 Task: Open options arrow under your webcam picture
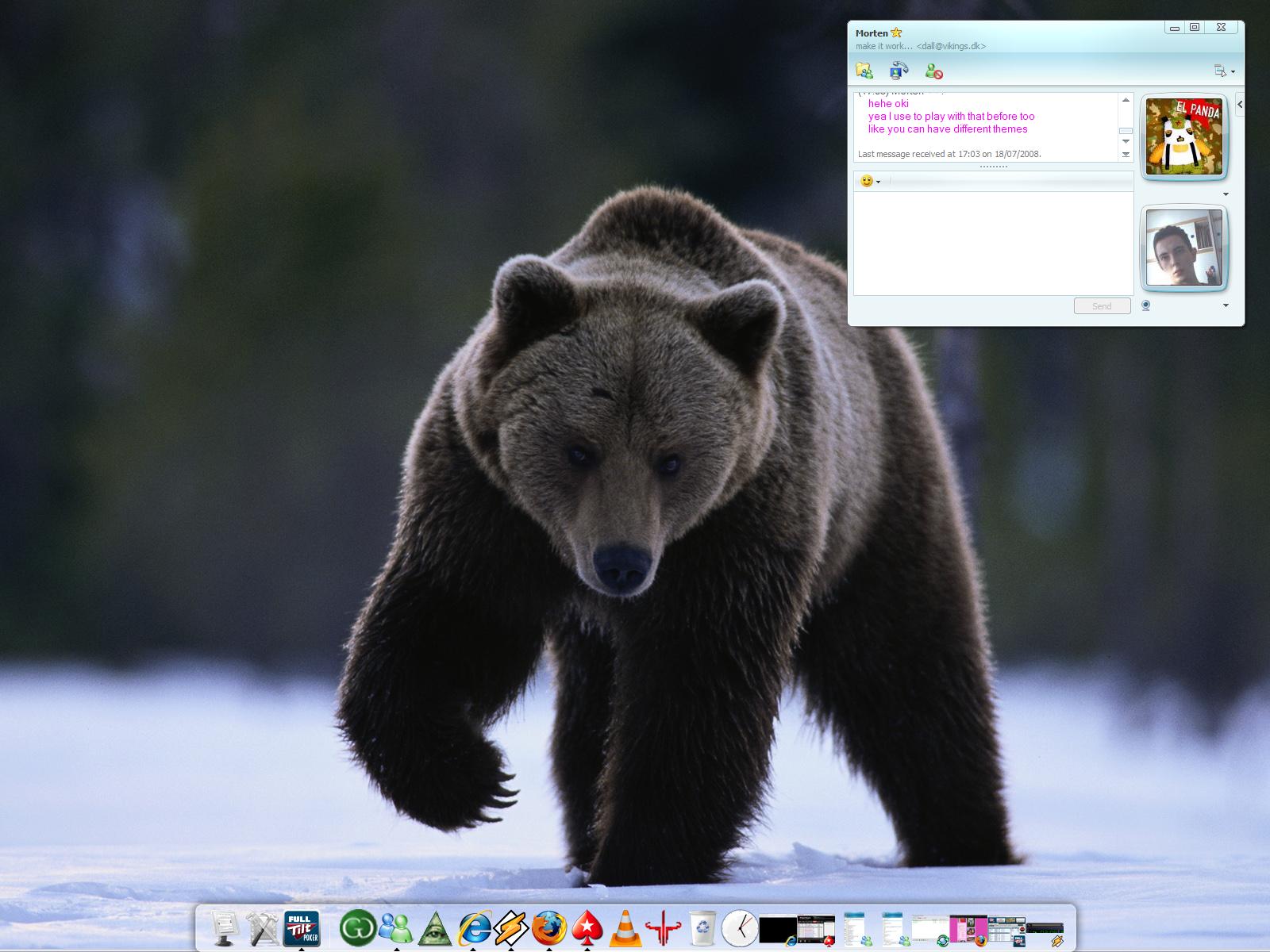coord(1226,305)
